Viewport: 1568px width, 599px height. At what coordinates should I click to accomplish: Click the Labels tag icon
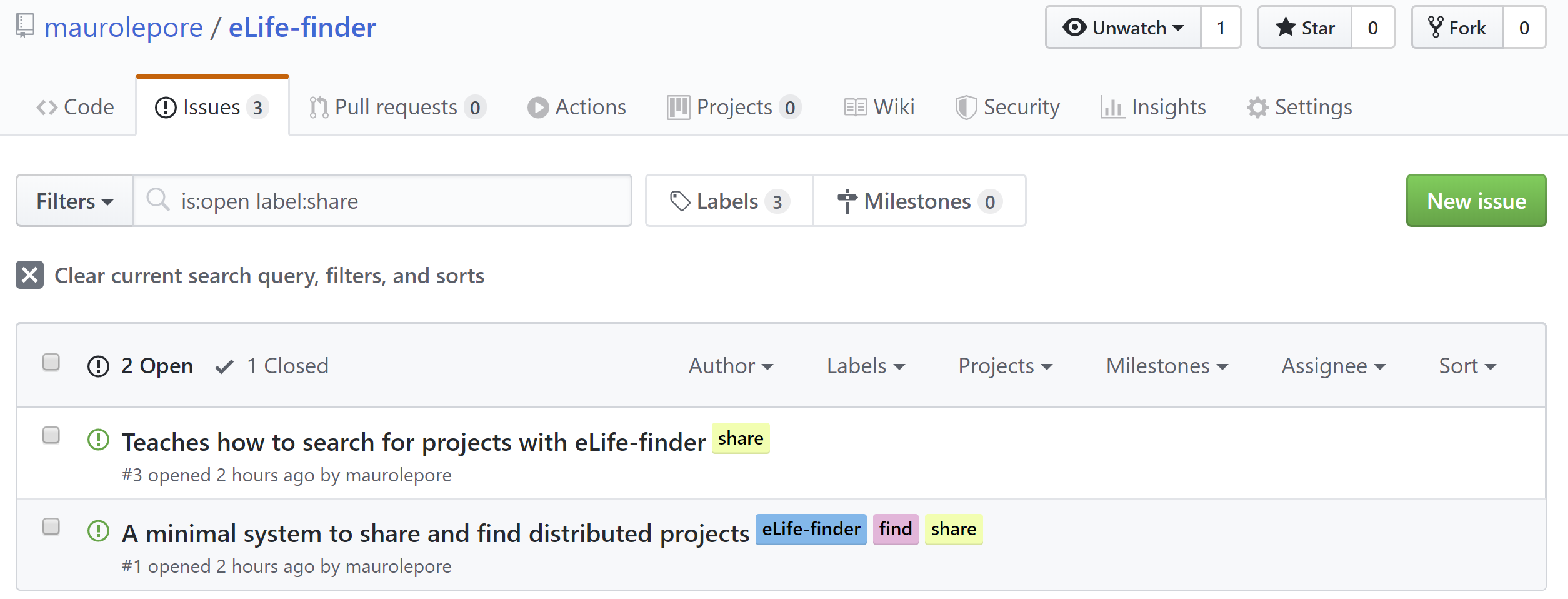click(x=679, y=201)
